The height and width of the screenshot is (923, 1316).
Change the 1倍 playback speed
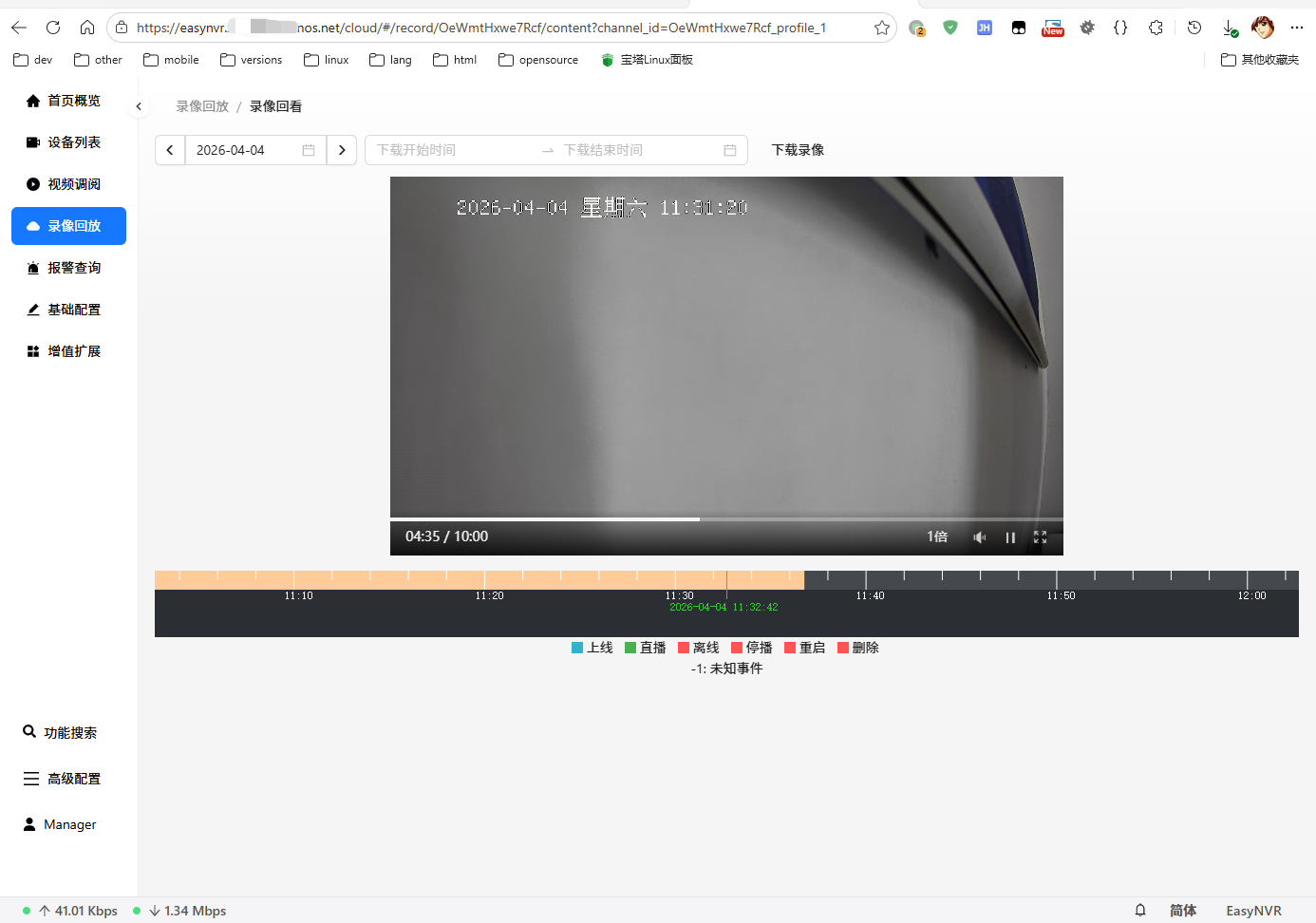point(937,537)
